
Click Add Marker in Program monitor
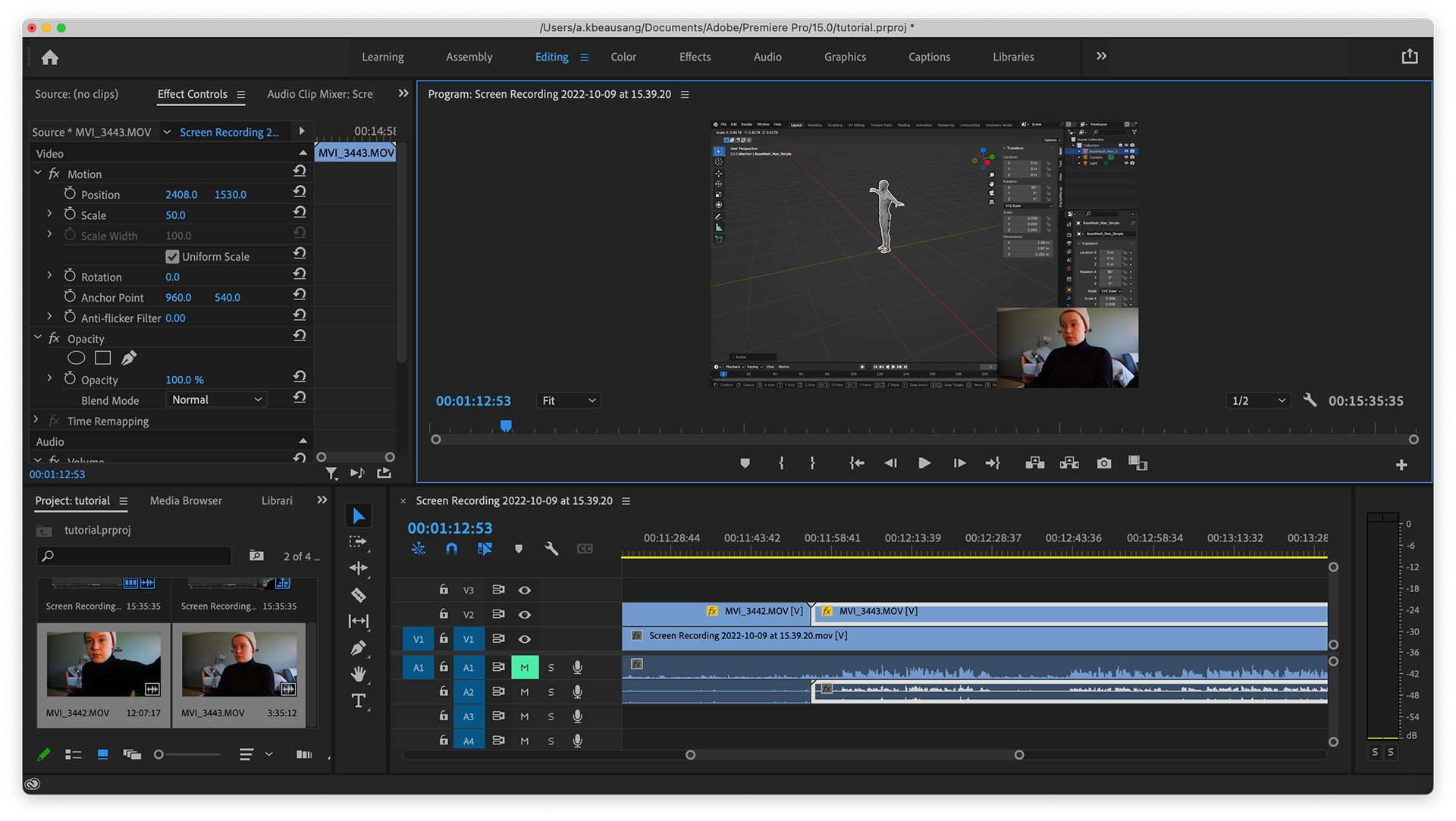coord(745,463)
